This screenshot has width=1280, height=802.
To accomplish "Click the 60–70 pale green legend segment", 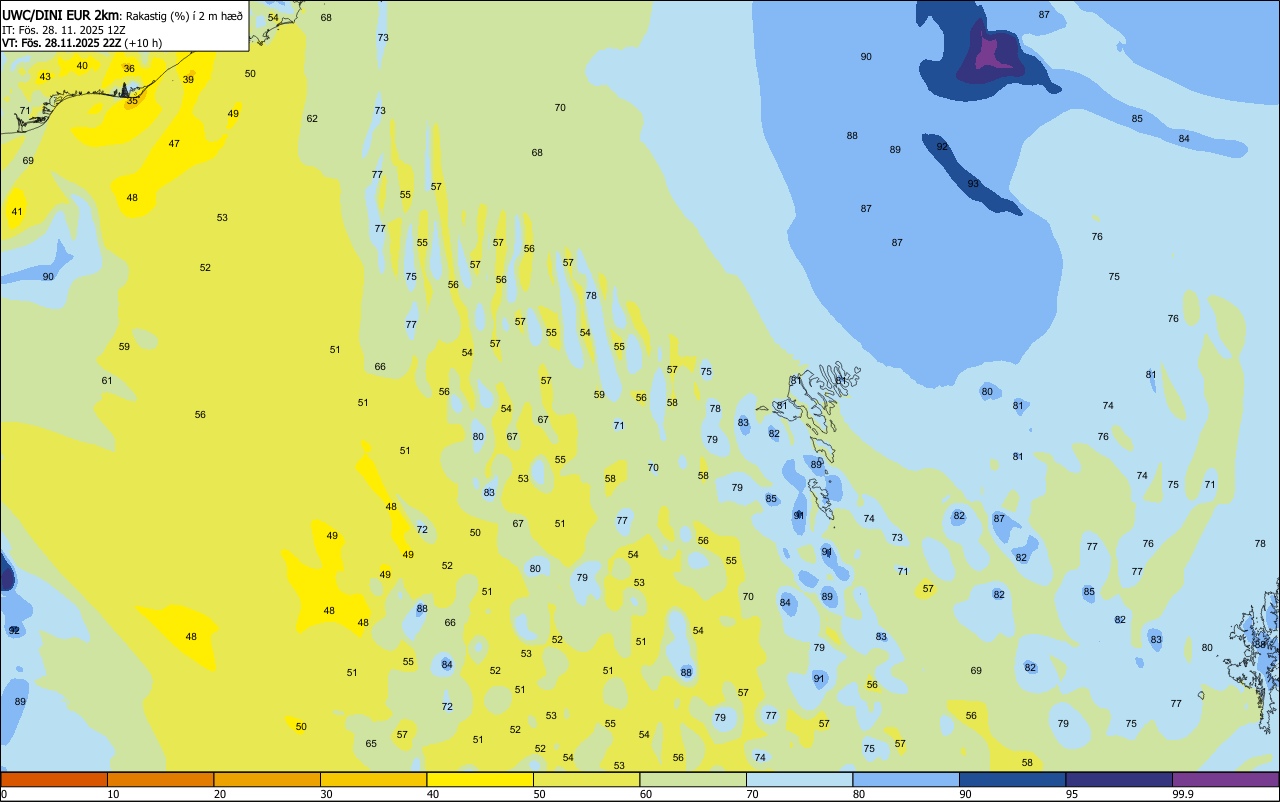I will 693,779.
